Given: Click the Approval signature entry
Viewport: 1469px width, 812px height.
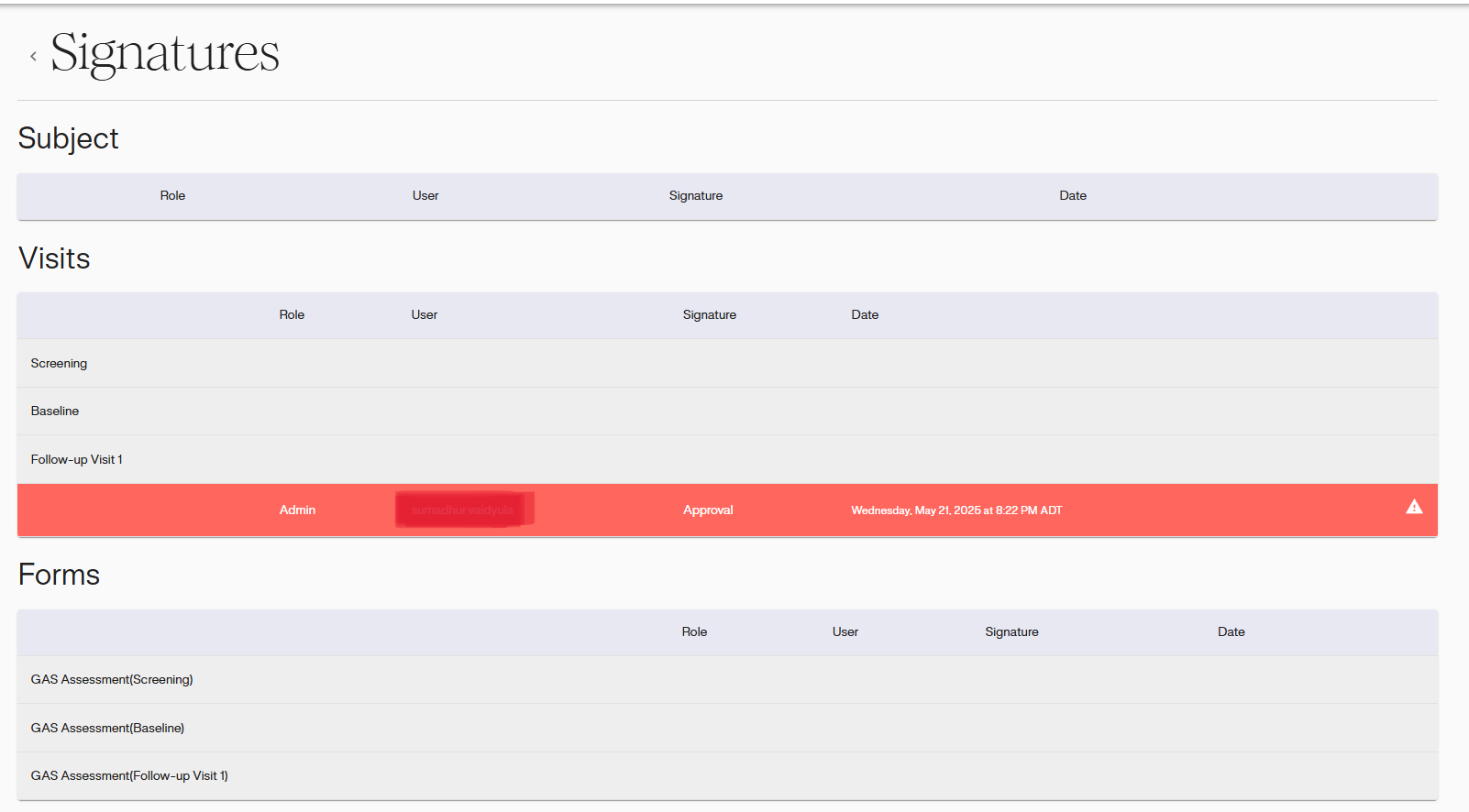Looking at the screenshot, I should coord(708,510).
